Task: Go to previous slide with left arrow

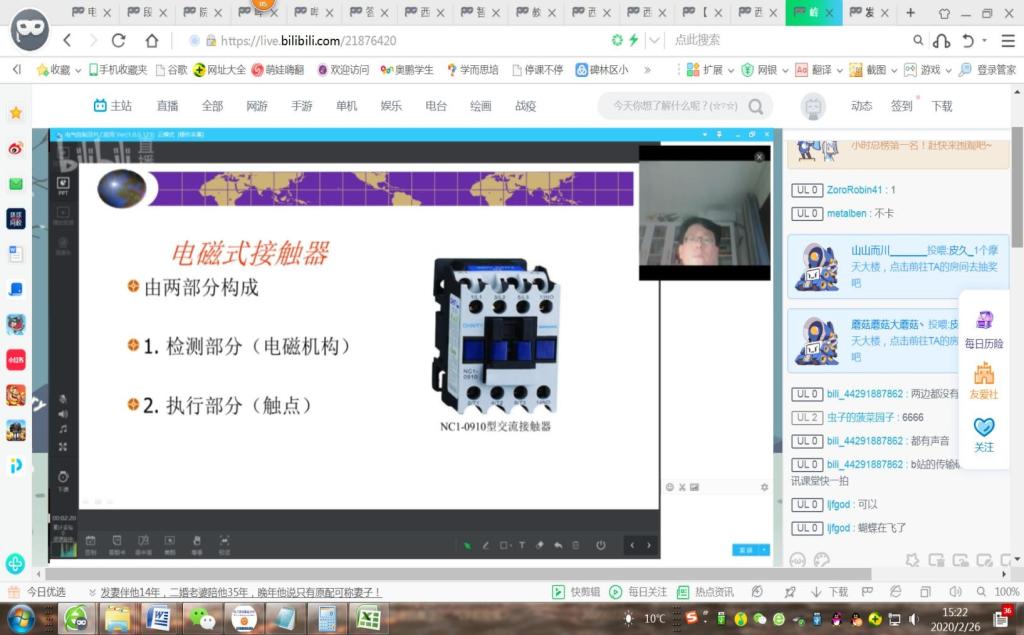Action: tap(631, 545)
